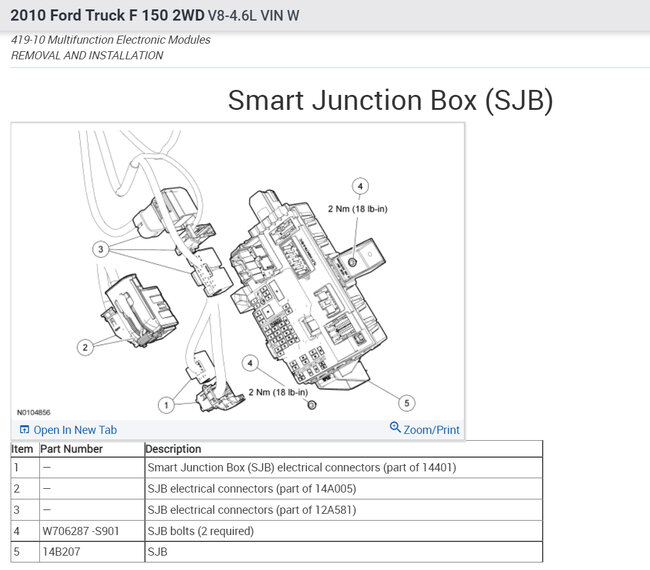Click the '419-10 Multifunction Electronic Modules' text
This screenshot has width=650, height=570.
(111, 40)
